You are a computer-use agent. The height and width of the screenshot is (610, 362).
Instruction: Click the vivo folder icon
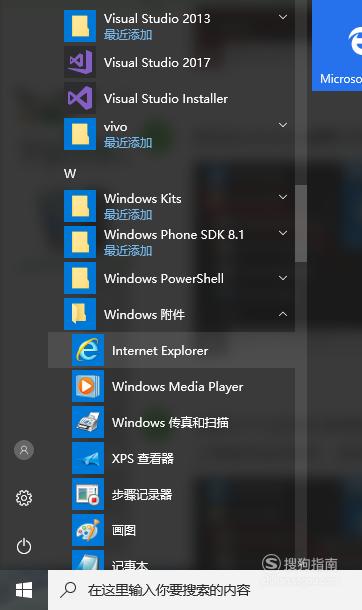click(80, 134)
